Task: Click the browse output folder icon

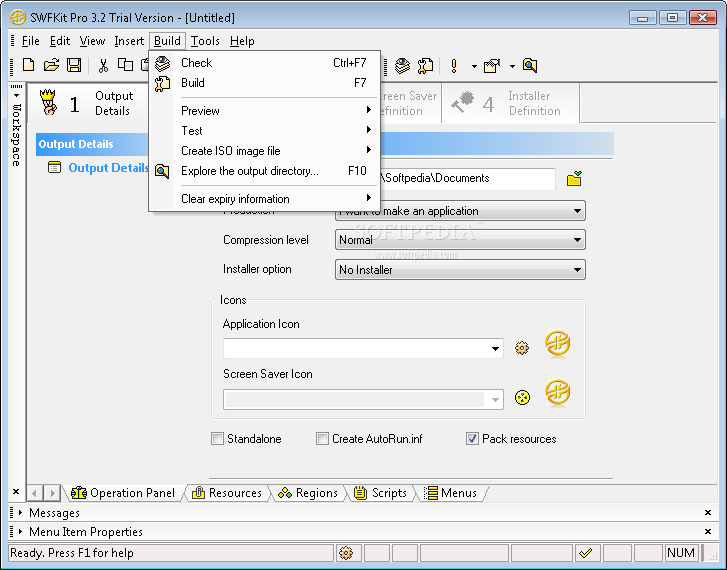Action: point(574,179)
